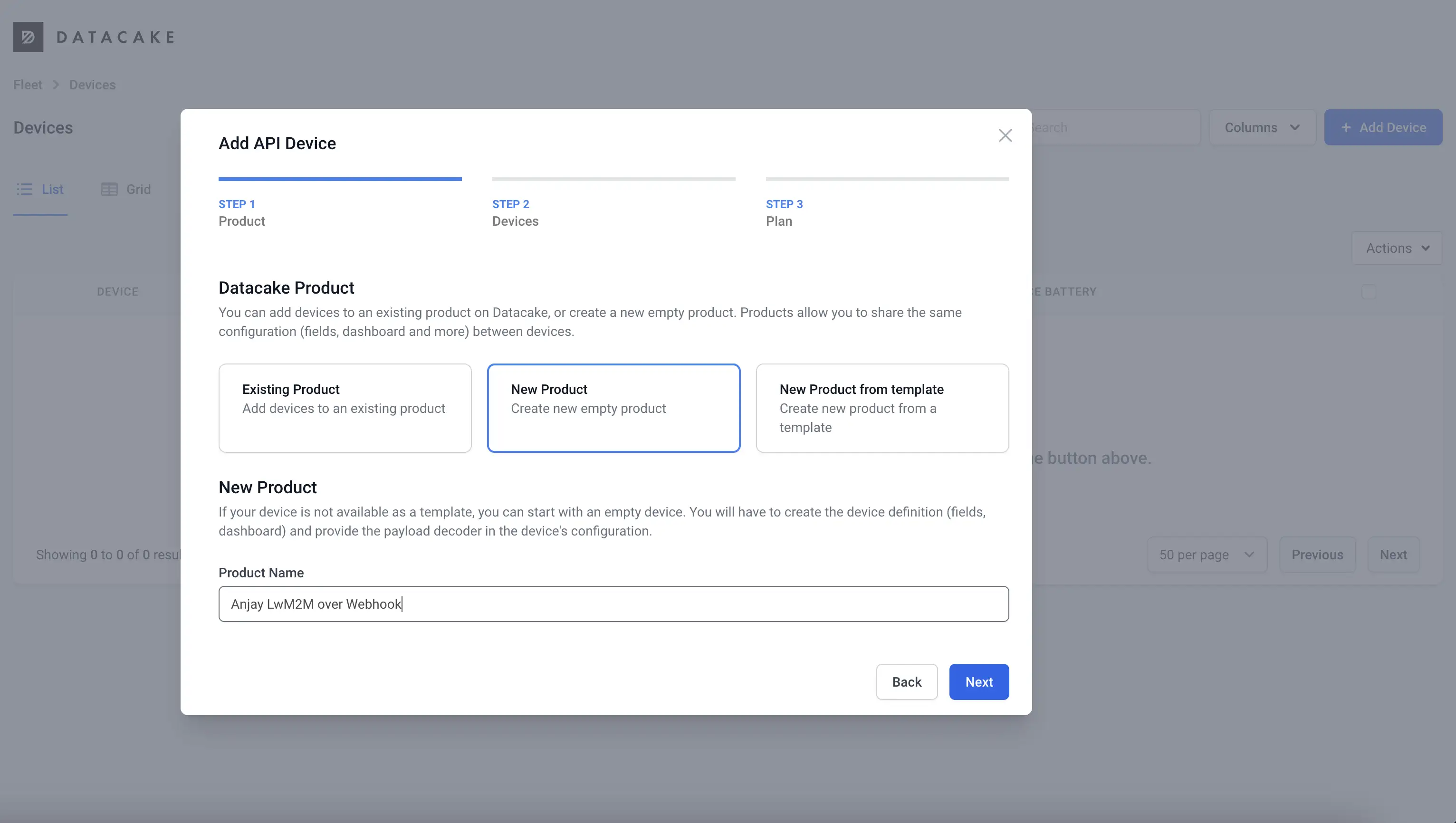Go to Step 1 Product
This screenshot has width=1456, height=823.
point(340,203)
